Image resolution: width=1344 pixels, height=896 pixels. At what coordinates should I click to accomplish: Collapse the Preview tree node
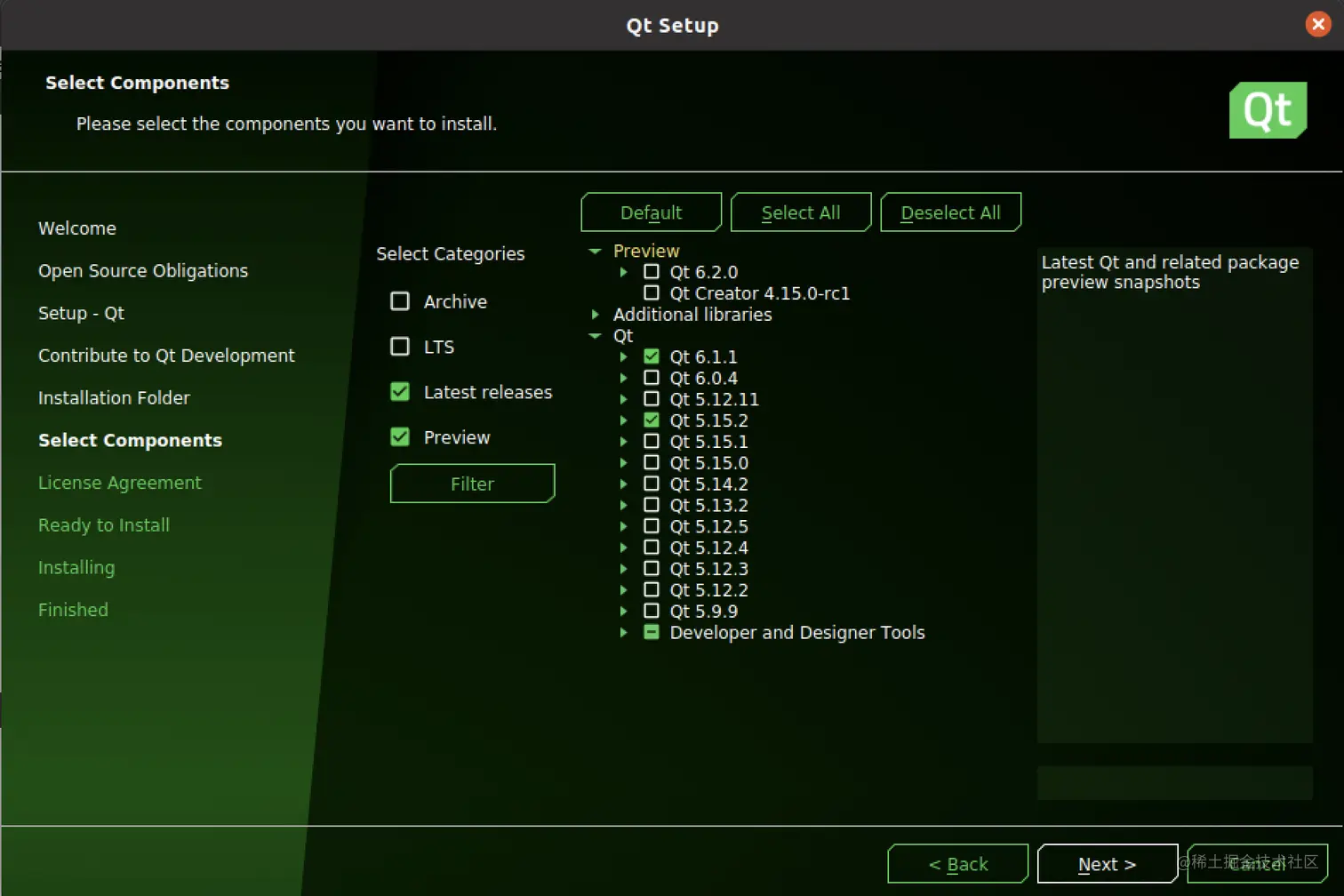coord(595,251)
